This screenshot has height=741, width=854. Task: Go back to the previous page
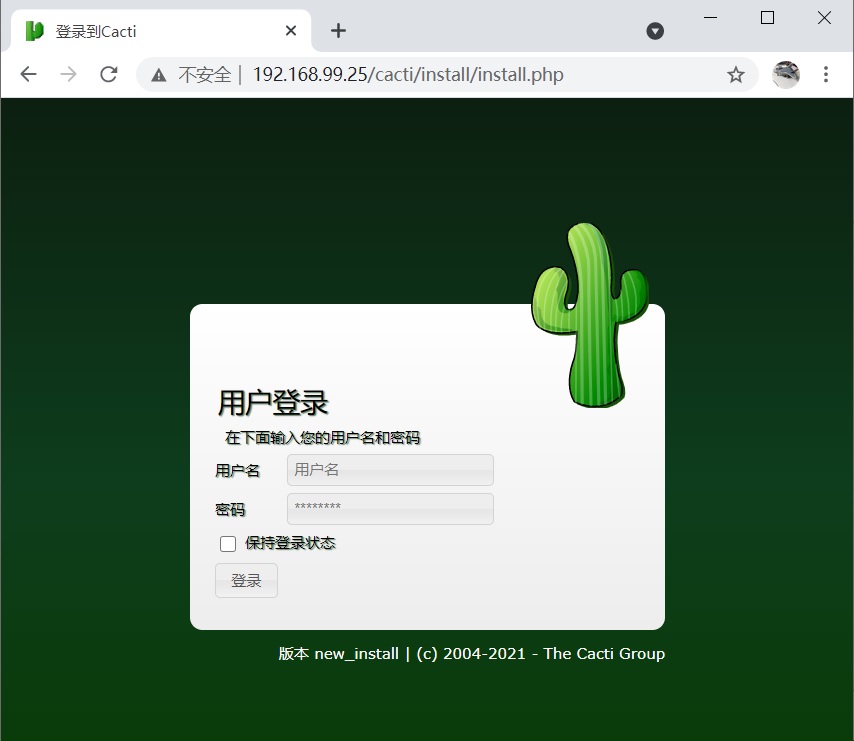click(28, 75)
